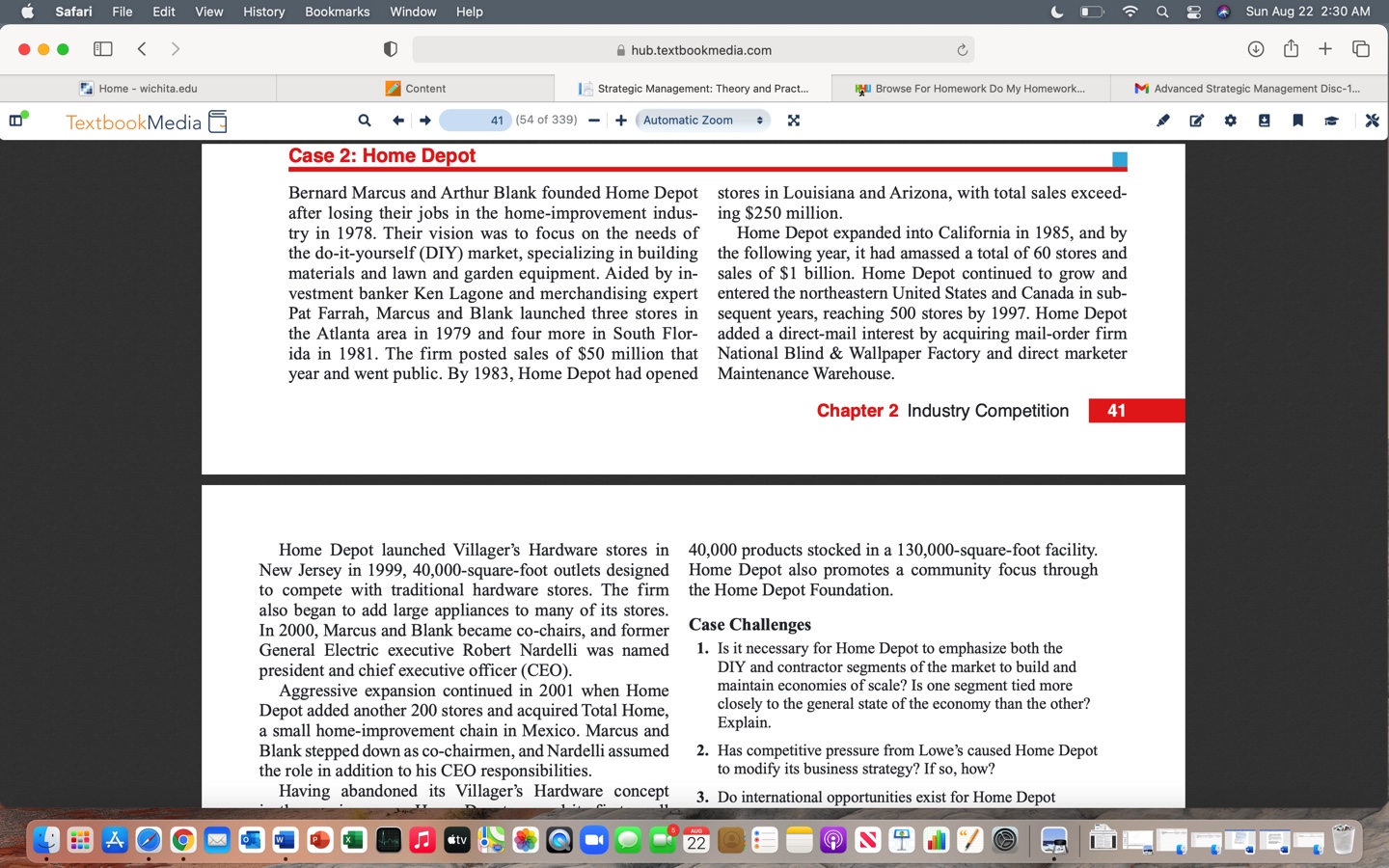
Task: Launch Siri from the menu bar
Action: point(1224,12)
